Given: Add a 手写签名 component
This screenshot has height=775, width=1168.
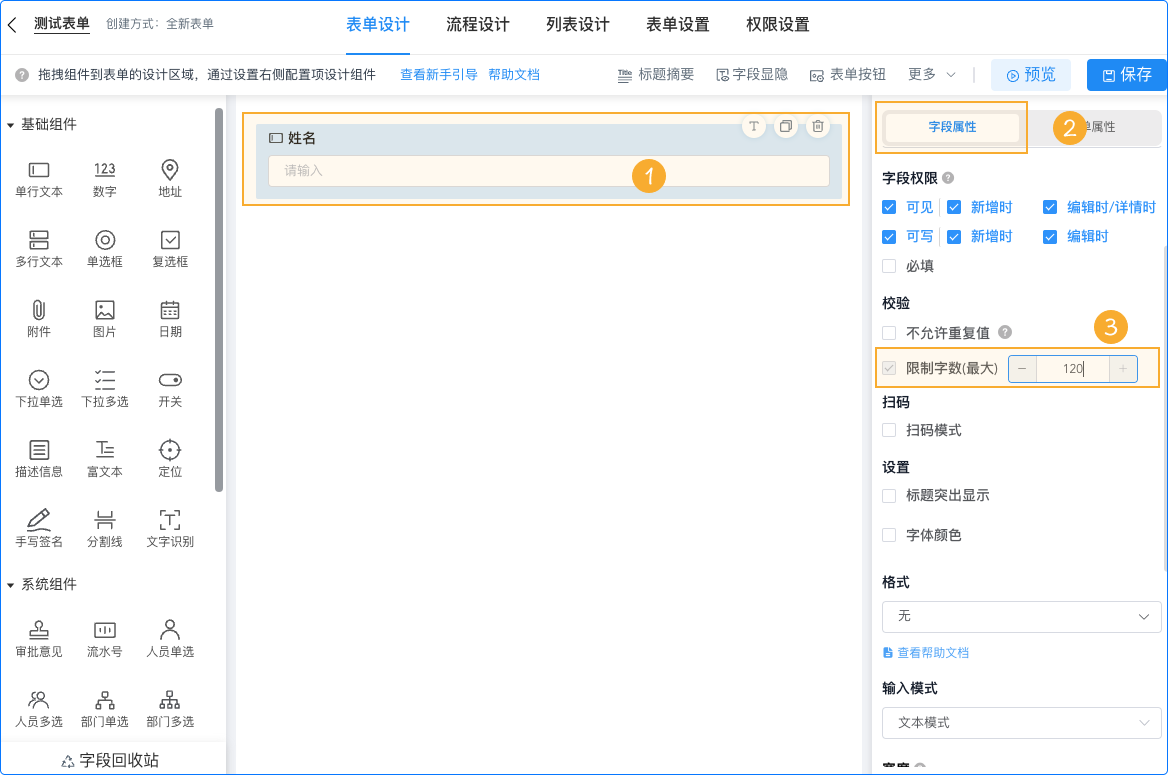Looking at the screenshot, I should [39, 526].
